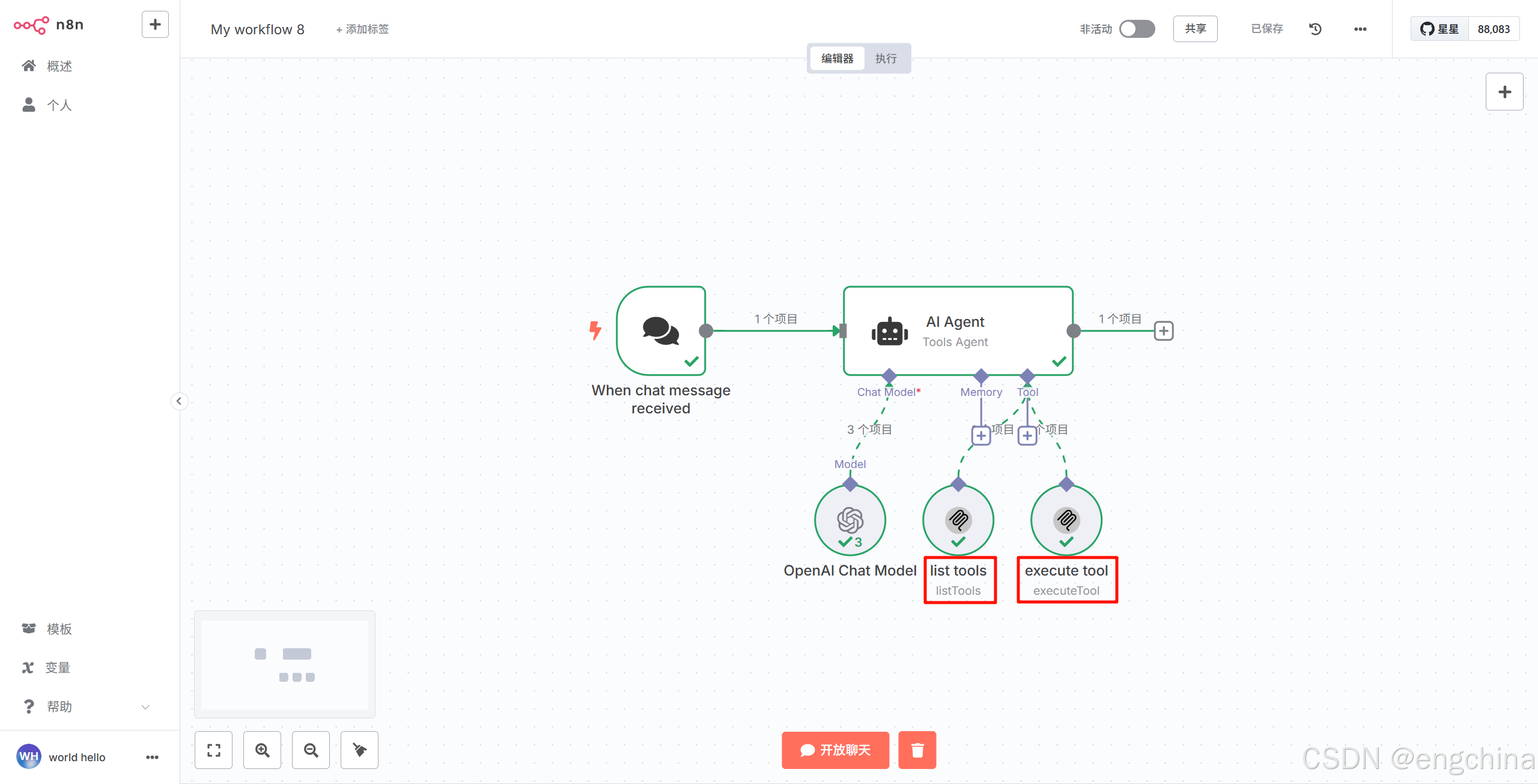
Task: Switch to the 执行 executions tab
Action: (886, 58)
